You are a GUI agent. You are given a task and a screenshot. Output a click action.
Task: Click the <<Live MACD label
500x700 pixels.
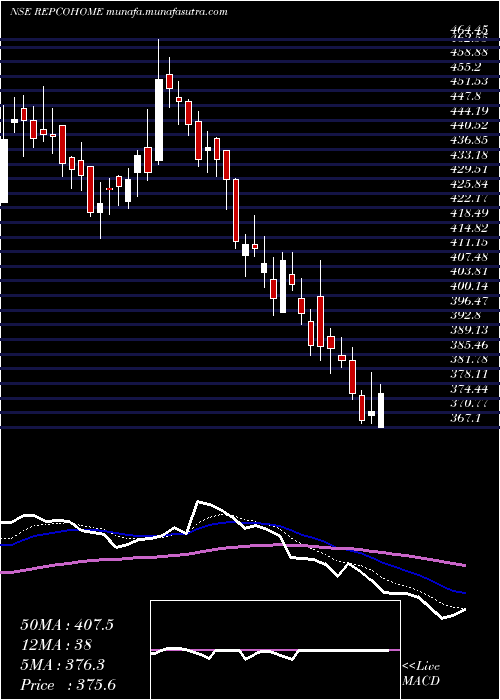click(x=421, y=674)
